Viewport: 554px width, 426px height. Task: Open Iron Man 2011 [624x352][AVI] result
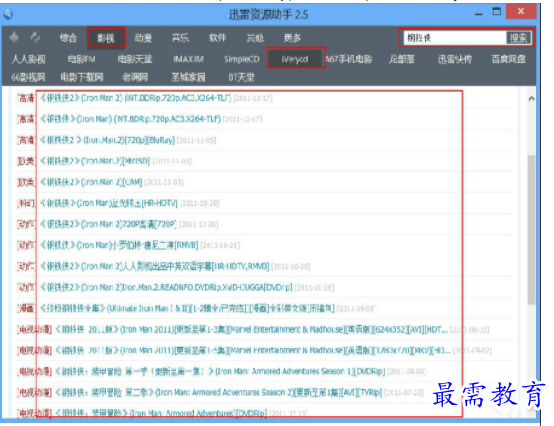[251, 330]
